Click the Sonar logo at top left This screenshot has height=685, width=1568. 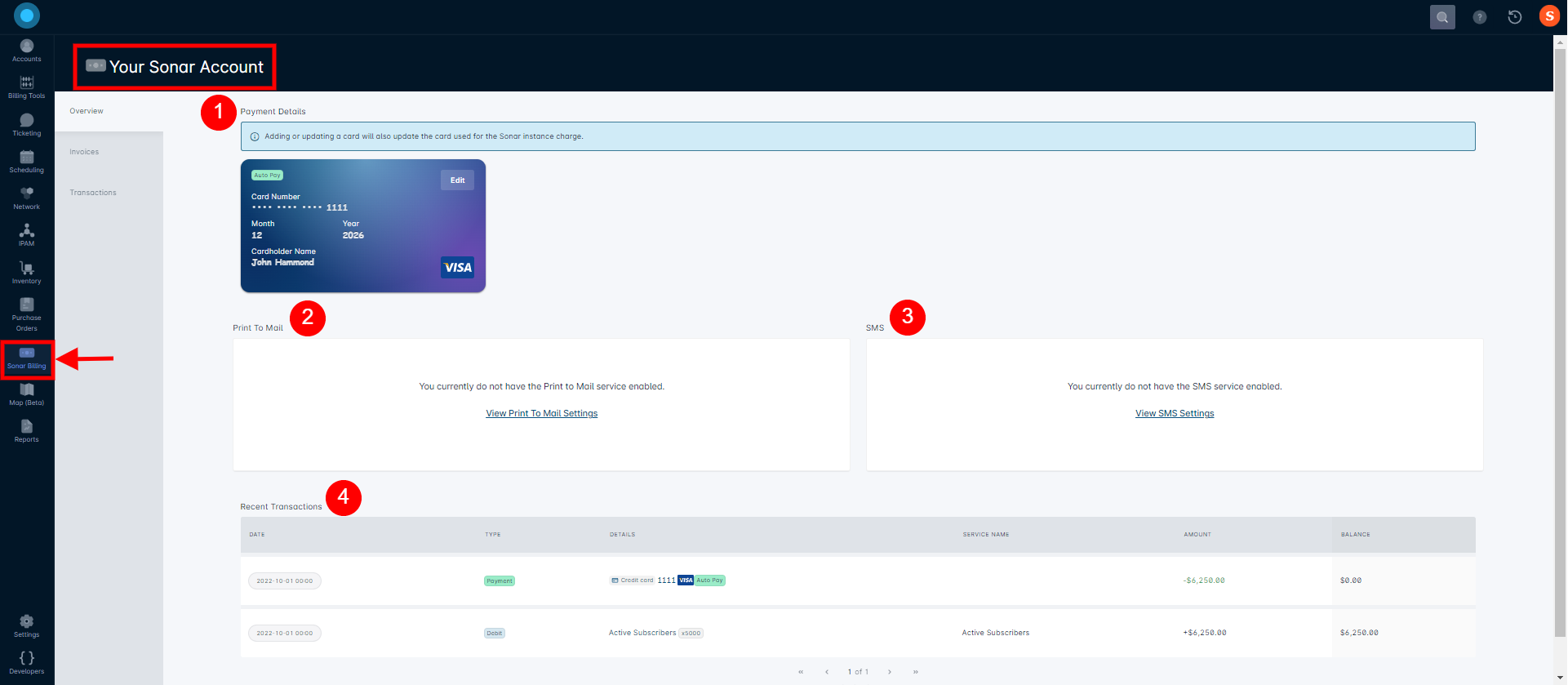[x=27, y=16]
